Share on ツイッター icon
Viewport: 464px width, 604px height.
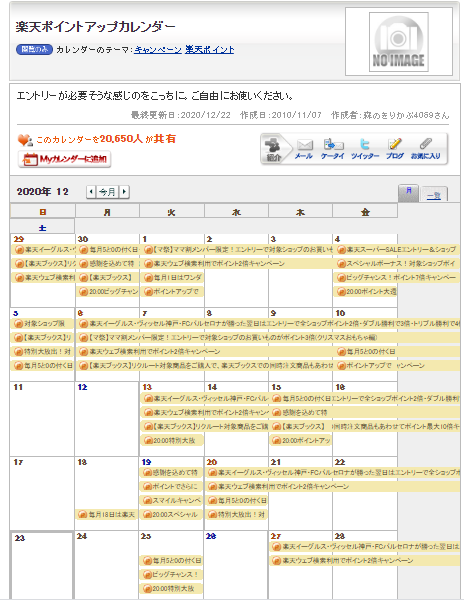tap(365, 149)
